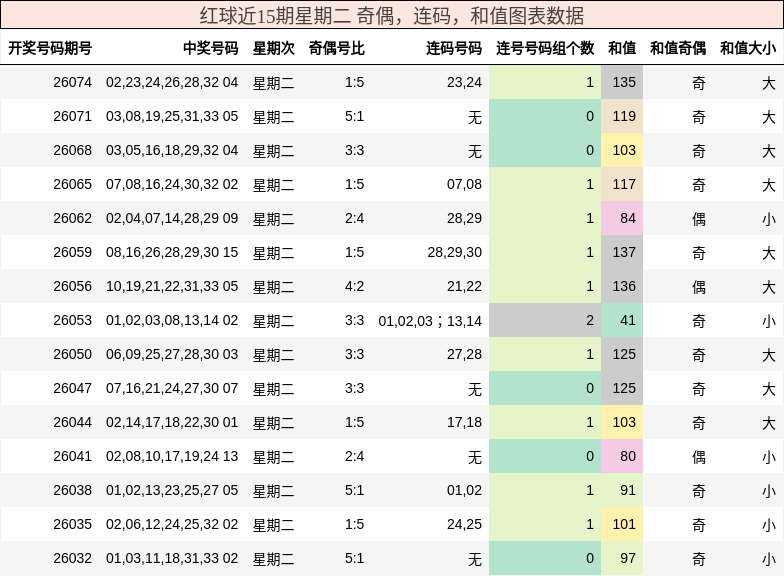Select winning numbers 01,03,11,18,31,33 02
The image size is (784, 576).
point(172,558)
